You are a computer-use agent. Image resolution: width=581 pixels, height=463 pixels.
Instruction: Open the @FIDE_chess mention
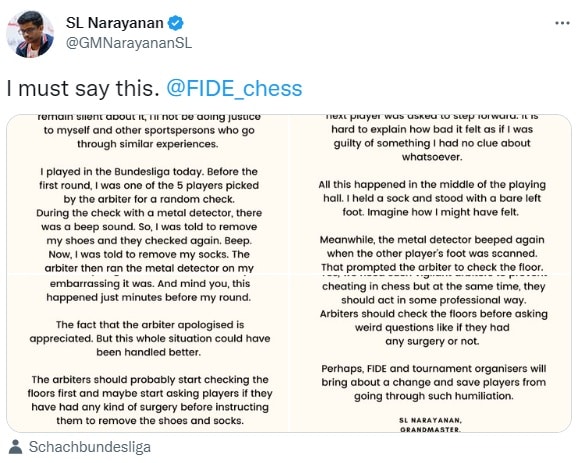(x=234, y=89)
